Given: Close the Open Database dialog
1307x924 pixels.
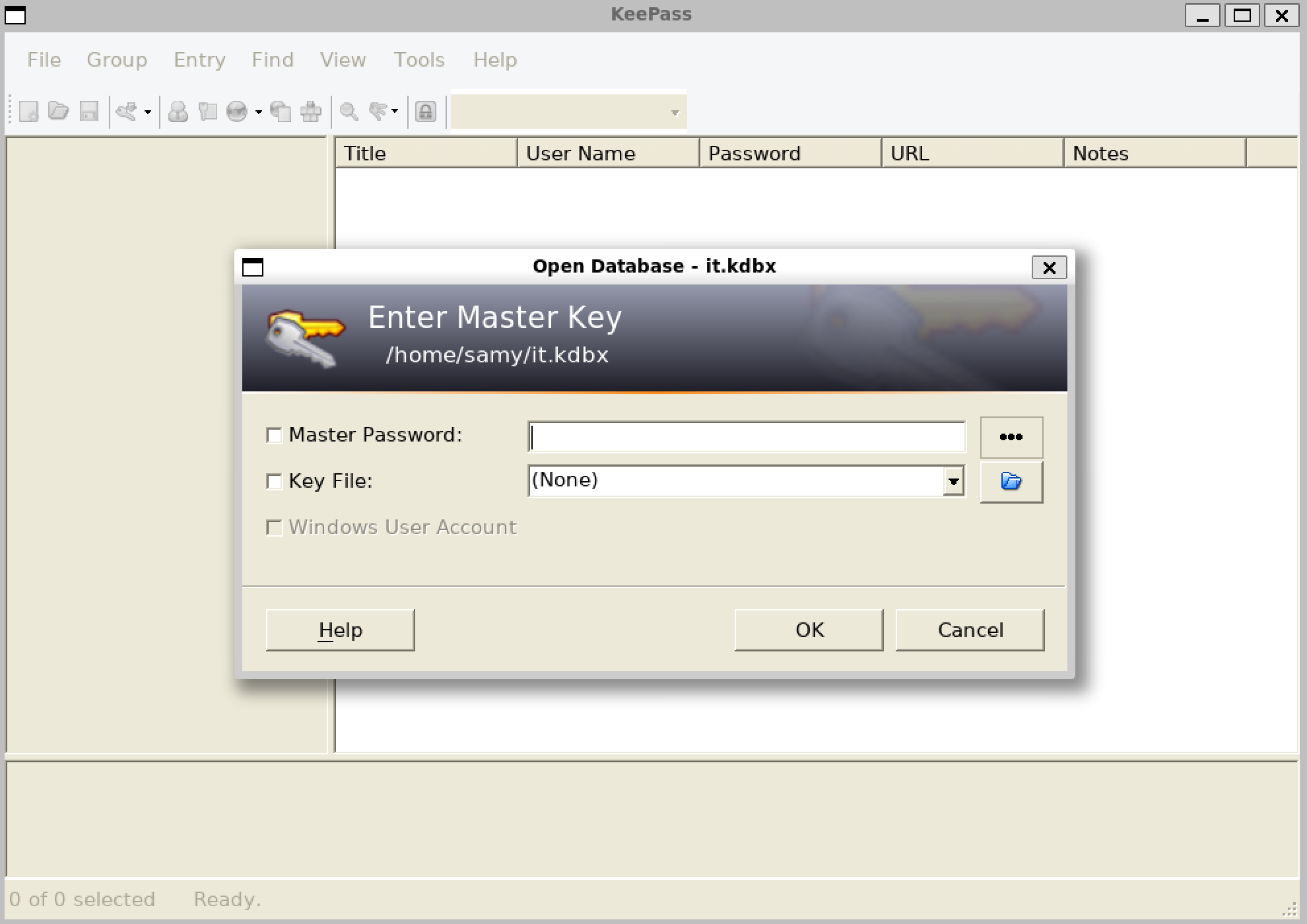Looking at the screenshot, I should click(x=1049, y=267).
